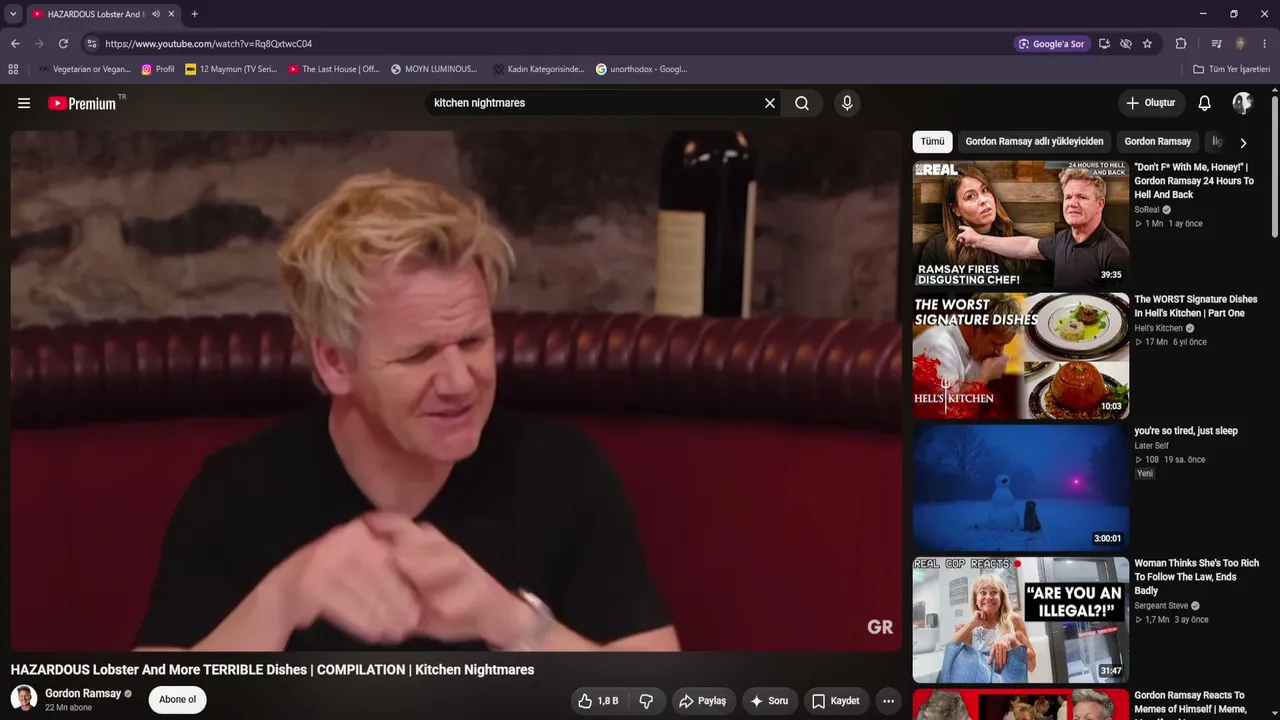Open the HELL'S KITCHEN worst dishes thumbnail
The image size is (1280, 720).
(x=1021, y=356)
